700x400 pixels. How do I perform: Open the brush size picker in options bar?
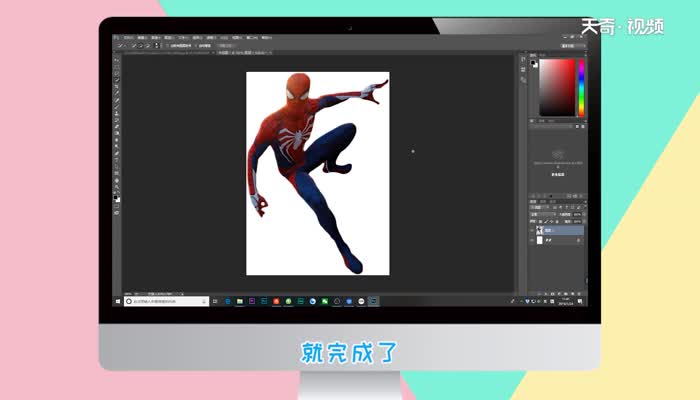[157, 46]
